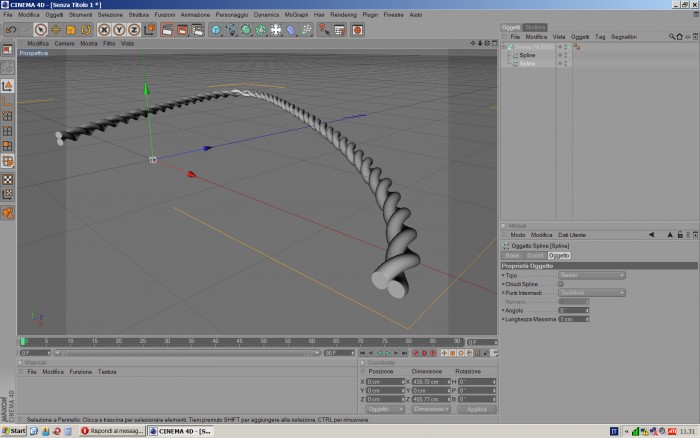
Task: Select the Move tool icon
Action: (55, 30)
